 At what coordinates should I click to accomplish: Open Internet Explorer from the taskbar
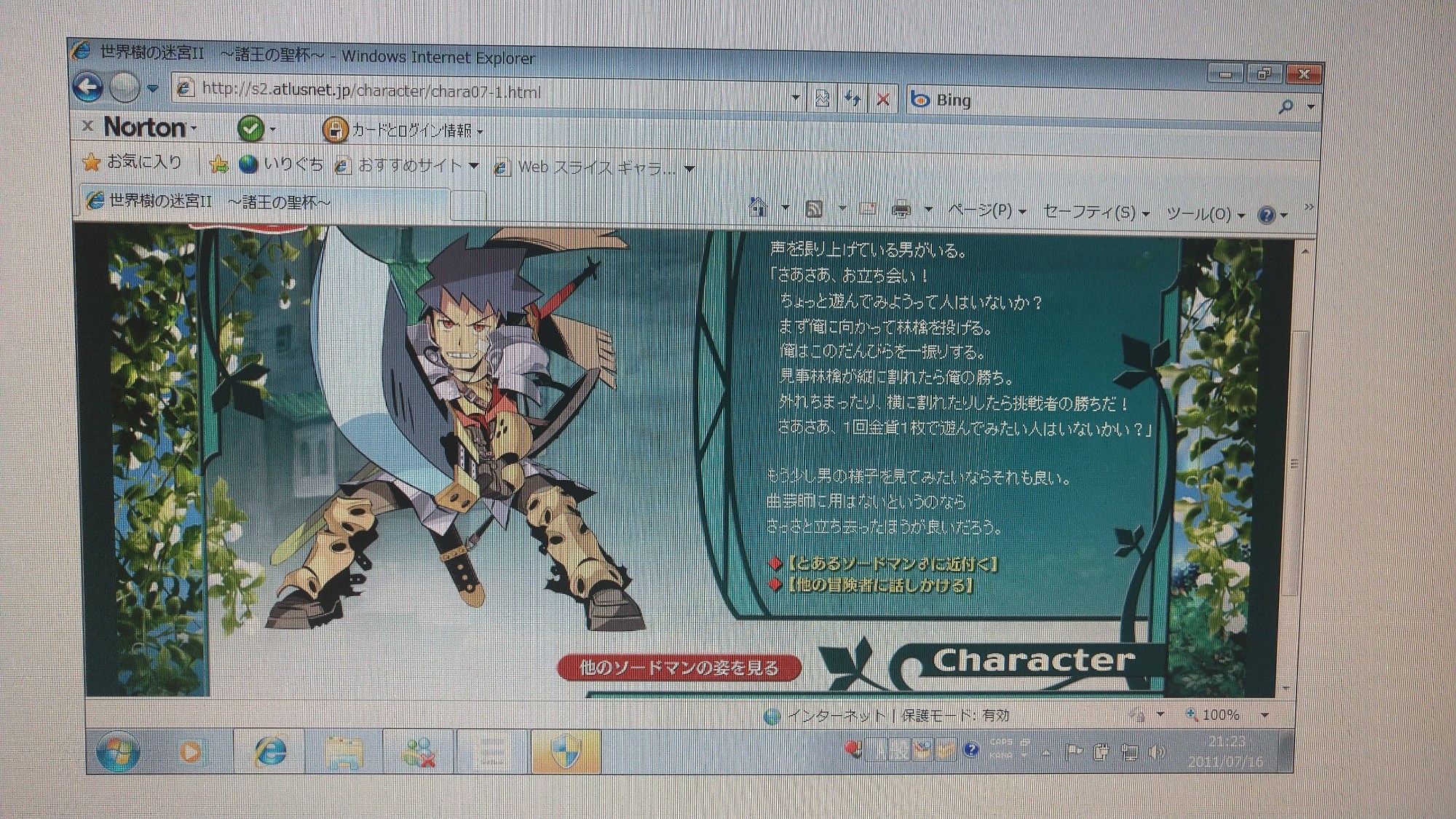(x=270, y=751)
